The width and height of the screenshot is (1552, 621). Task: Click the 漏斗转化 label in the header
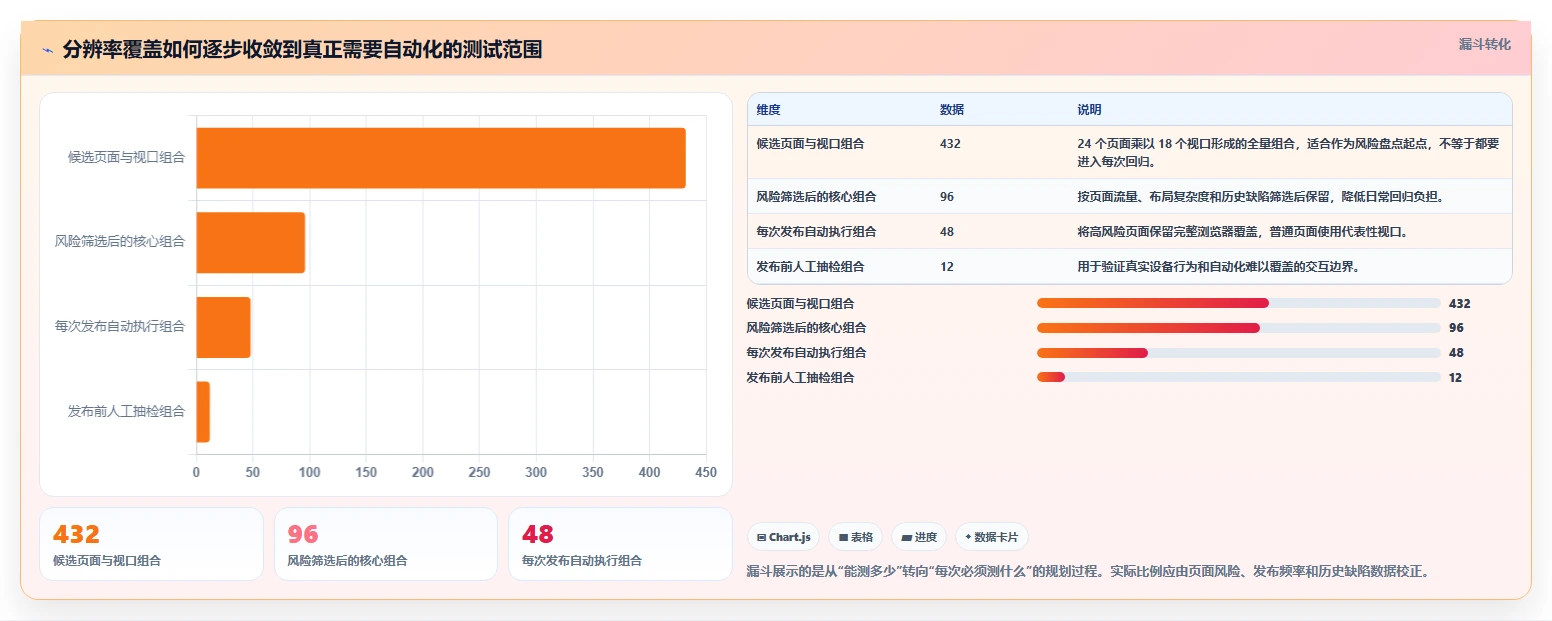point(1484,44)
